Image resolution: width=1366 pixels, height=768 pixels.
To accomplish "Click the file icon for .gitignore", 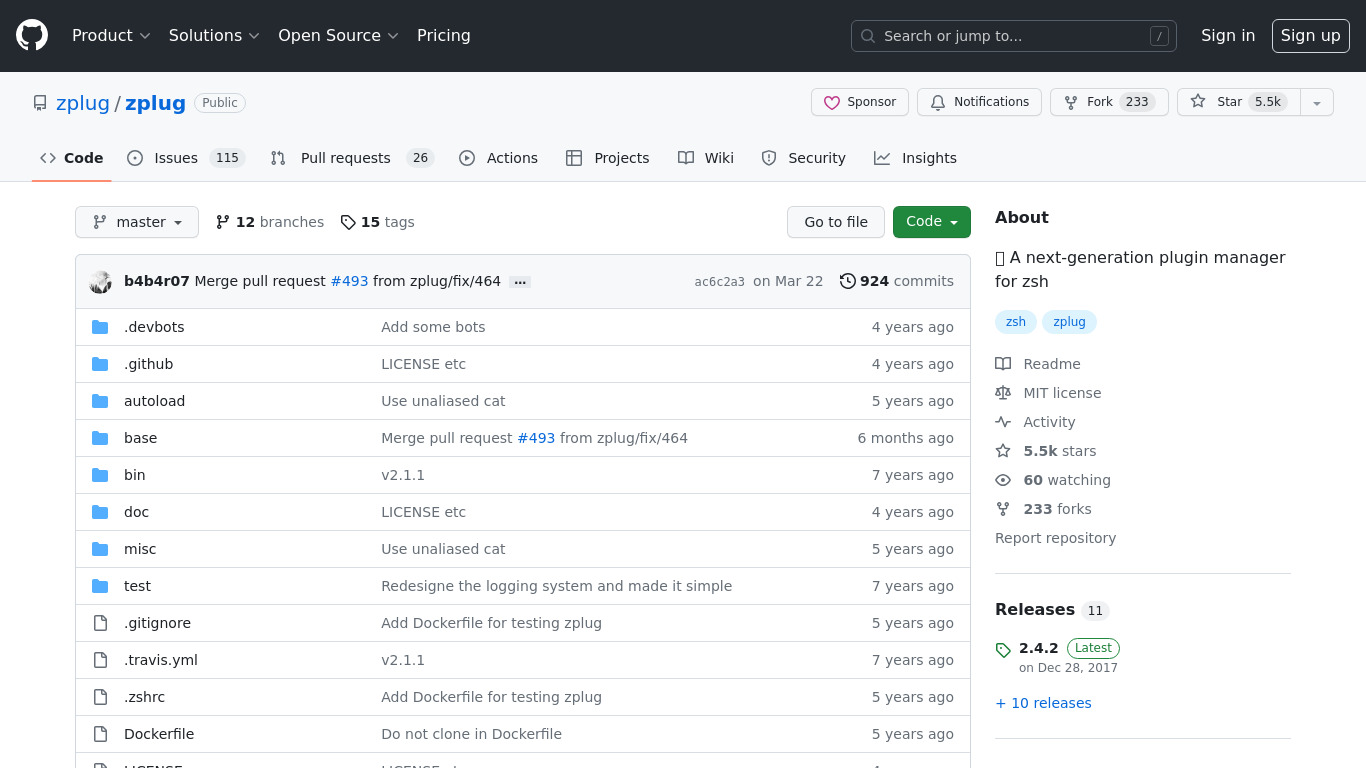I will point(100,623).
